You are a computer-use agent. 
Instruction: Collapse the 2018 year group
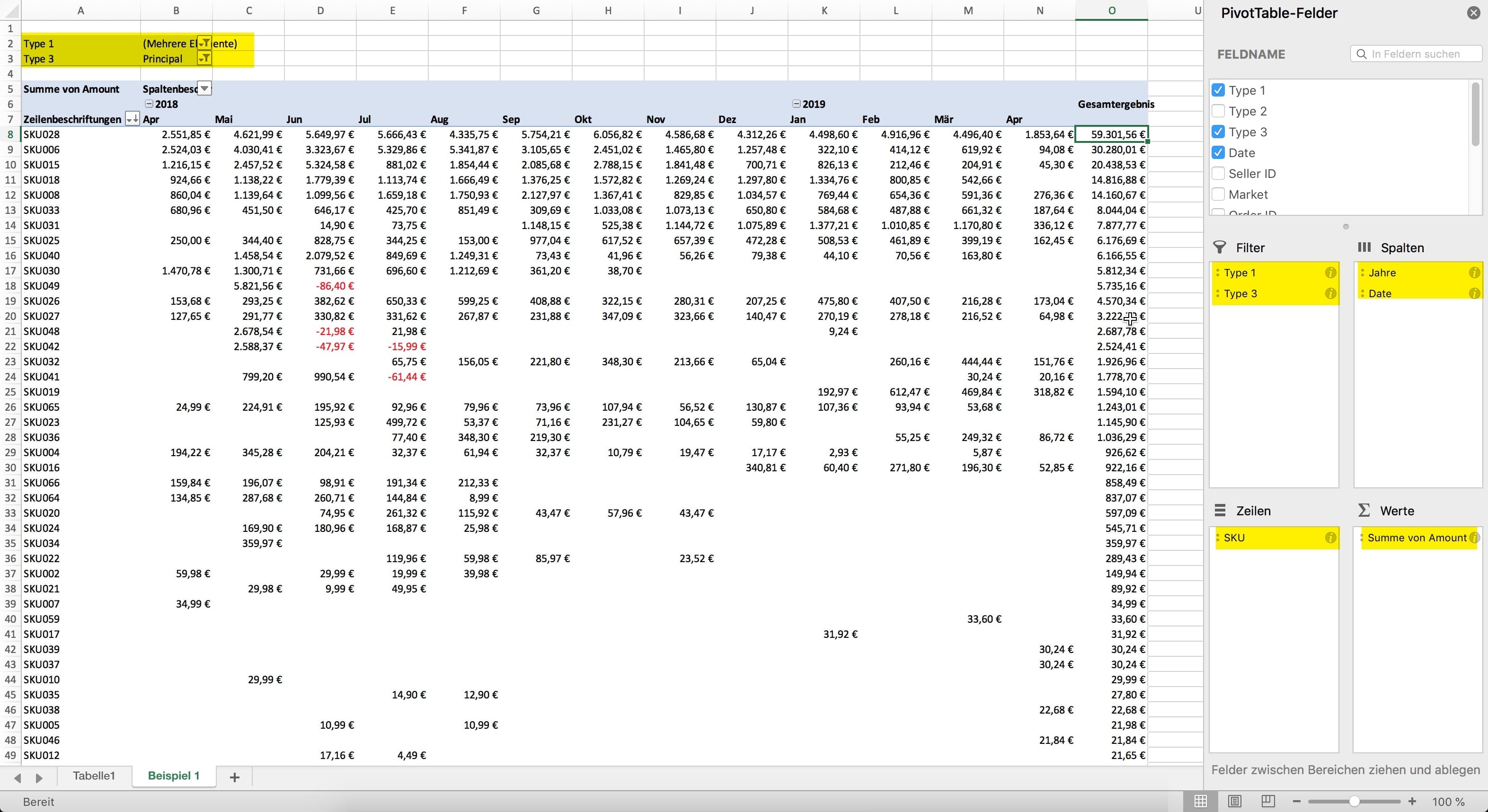pyautogui.click(x=149, y=104)
